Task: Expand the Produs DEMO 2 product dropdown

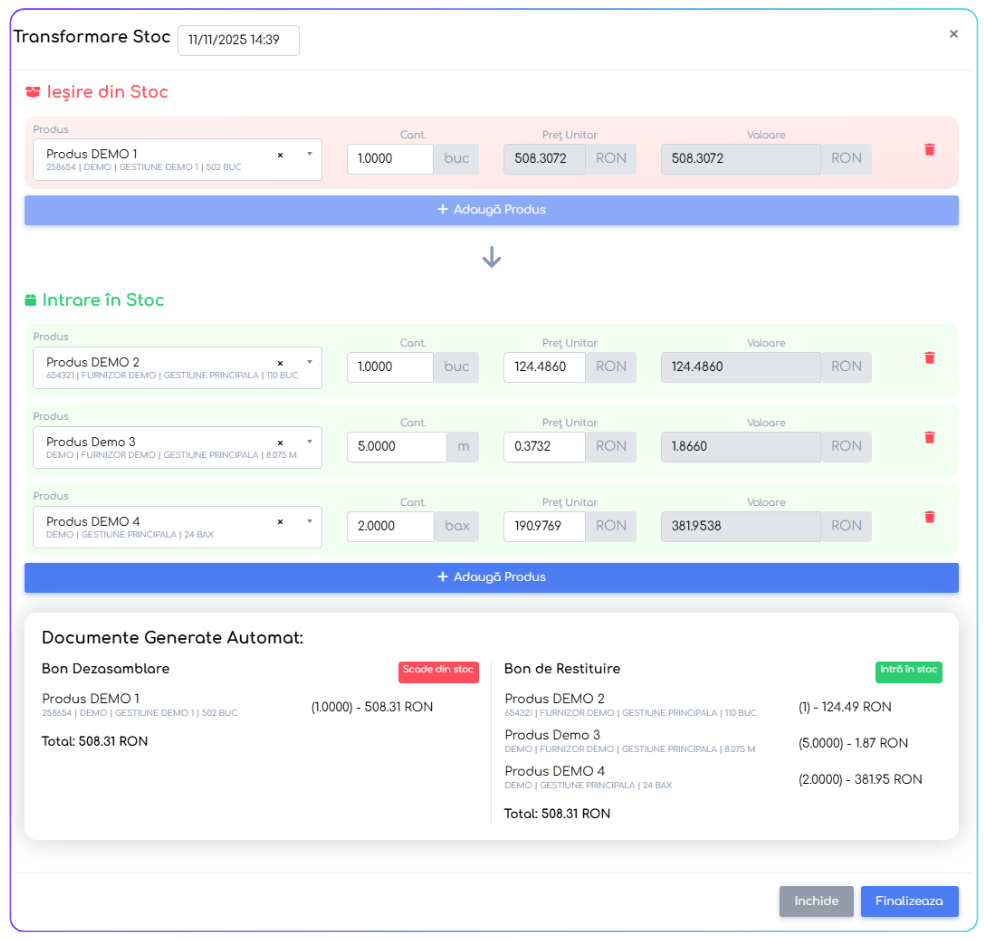Action: click(x=309, y=362)
